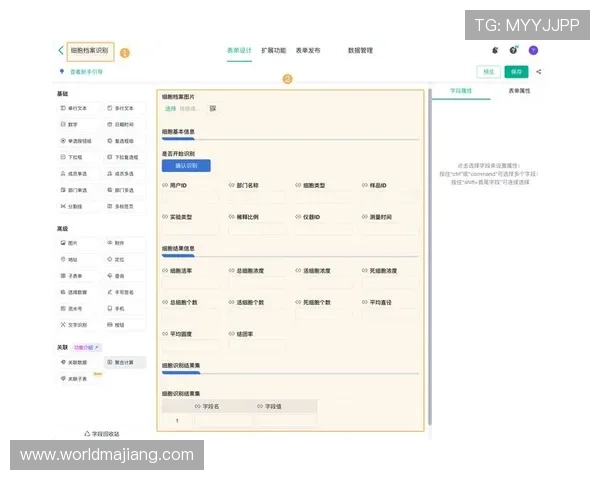Add a 地址 field widget
The width and height of the screenshot is (600, 480).
(78, 260)
